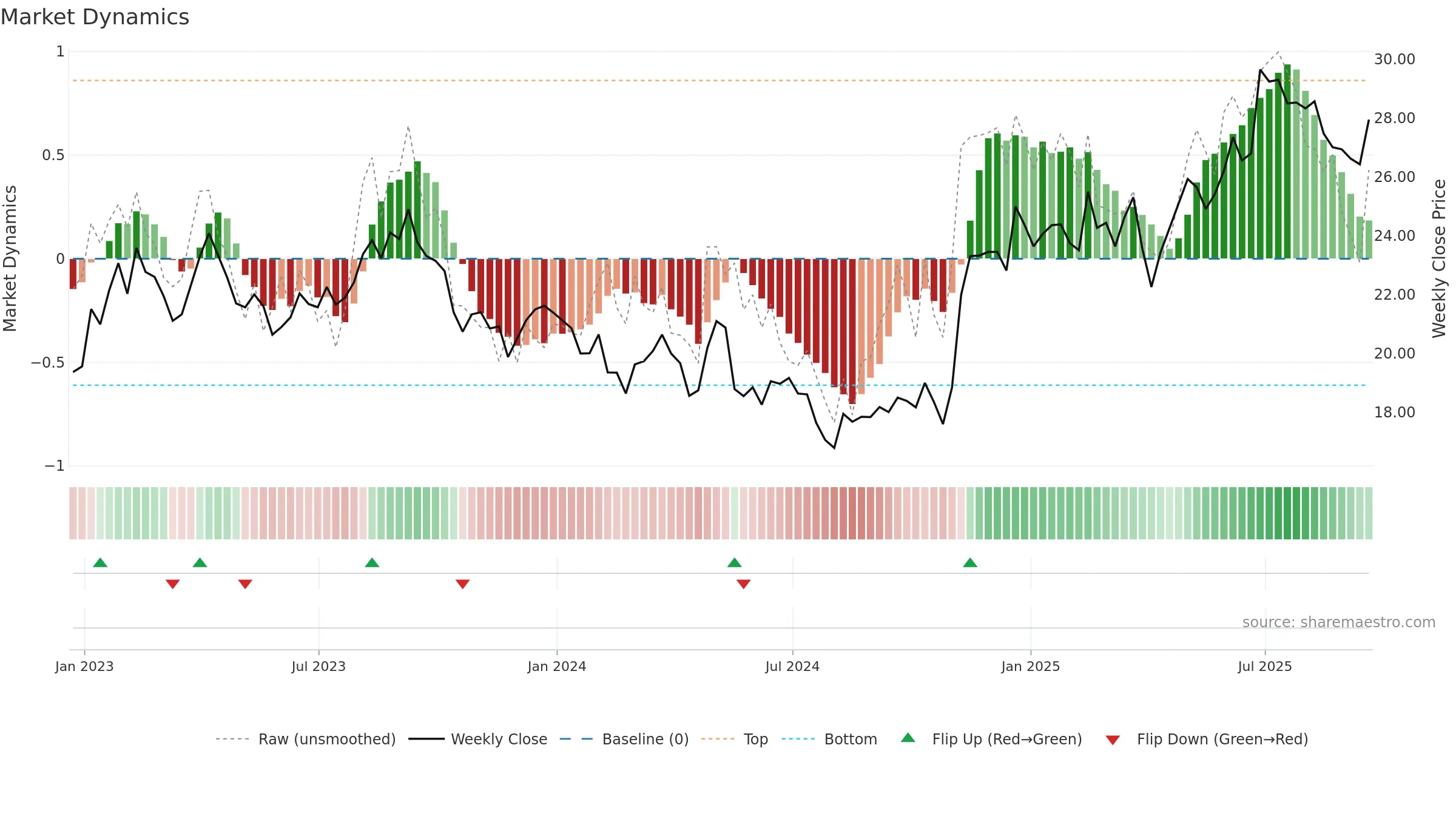Click the green Flip Up triangle legend icon
This screenshot has width=1456, height=819.
click(908, 738)
